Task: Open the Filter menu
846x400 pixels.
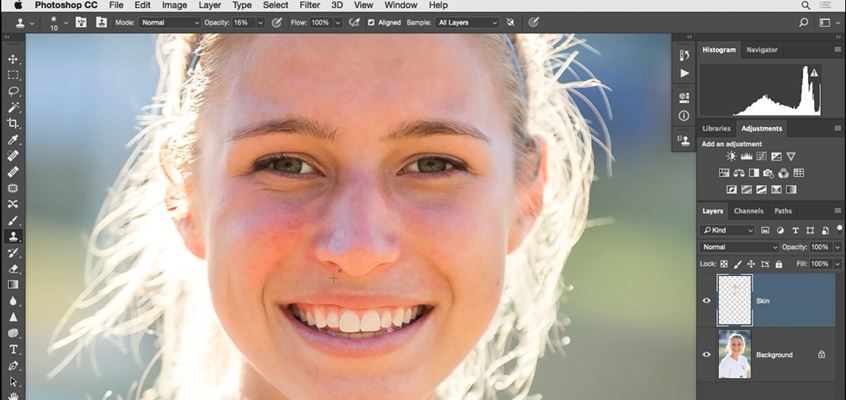Action: 309,5
